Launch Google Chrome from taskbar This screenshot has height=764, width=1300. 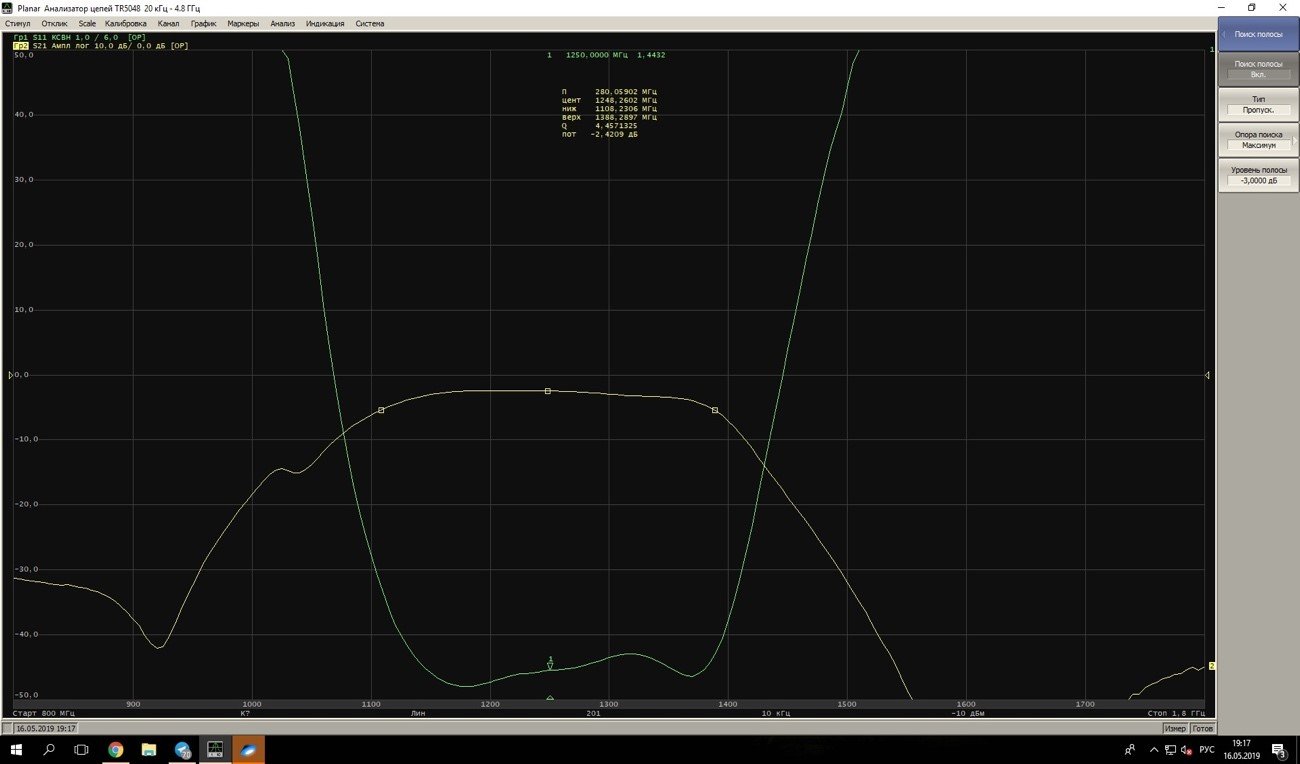point(116,749)
